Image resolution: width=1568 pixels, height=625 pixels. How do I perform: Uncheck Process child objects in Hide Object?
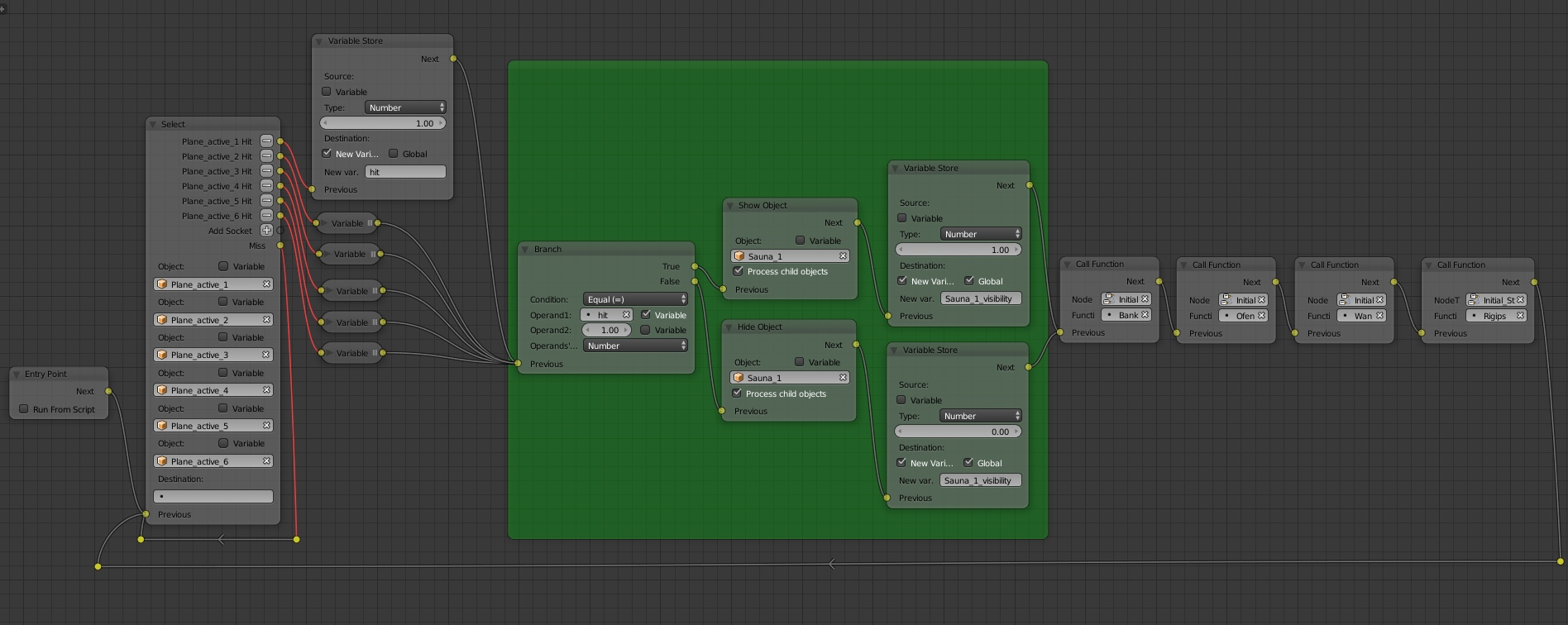[x=737, y=394]
